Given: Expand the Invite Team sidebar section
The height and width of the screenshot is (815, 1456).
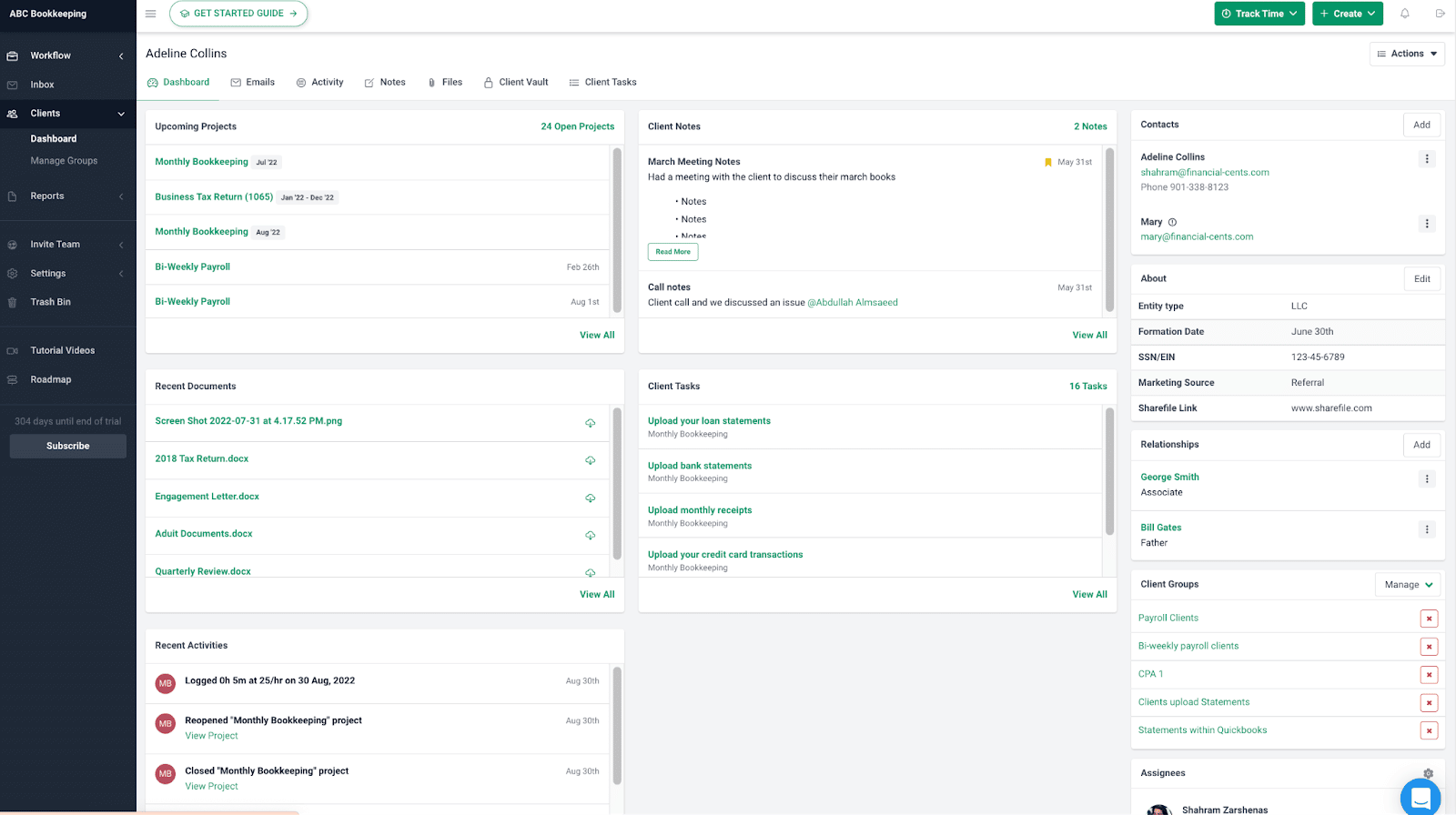Looking at the screenshot, I should (68, 245).
